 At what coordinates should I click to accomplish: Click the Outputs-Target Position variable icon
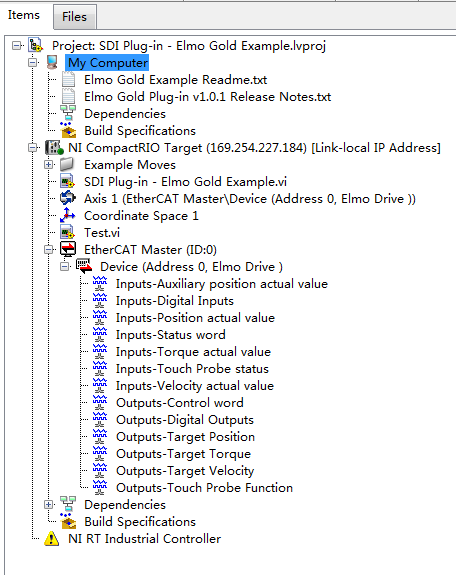[x=100, y=437]
